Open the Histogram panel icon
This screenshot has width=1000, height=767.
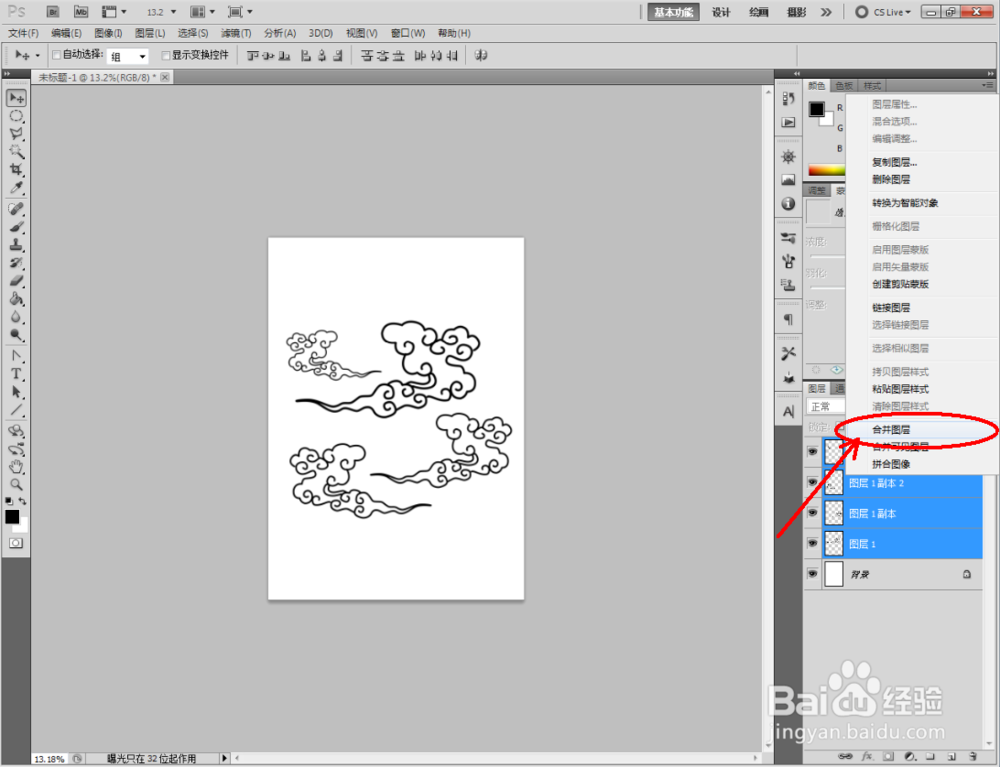[788, 180]
